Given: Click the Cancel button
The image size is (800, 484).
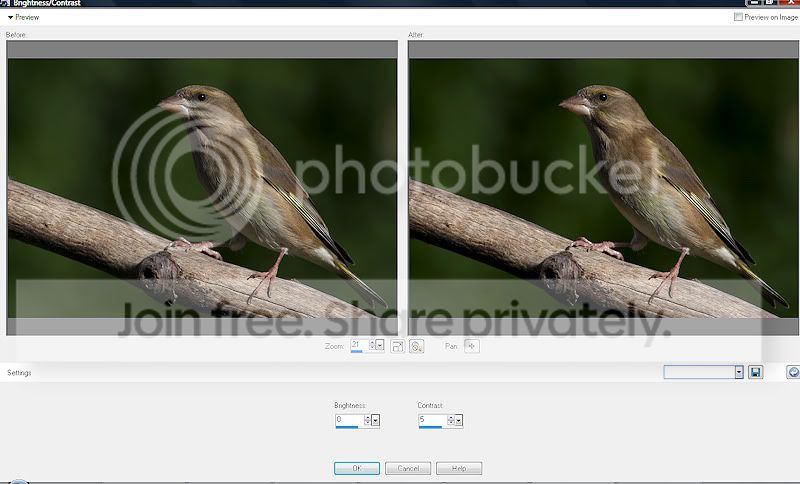Looking at the screenshot, I should [x=408, y=468].
